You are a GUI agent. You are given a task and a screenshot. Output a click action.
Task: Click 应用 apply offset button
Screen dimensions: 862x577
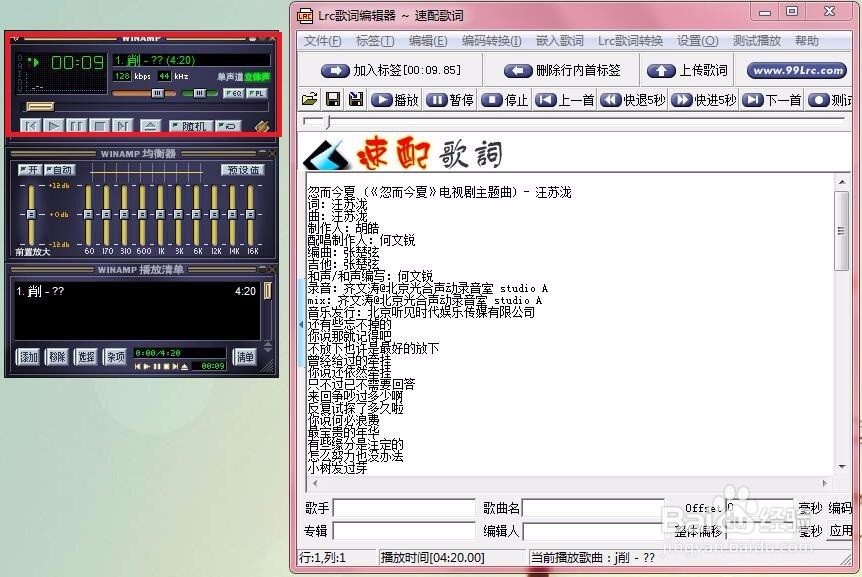click(x=840, y=530)
